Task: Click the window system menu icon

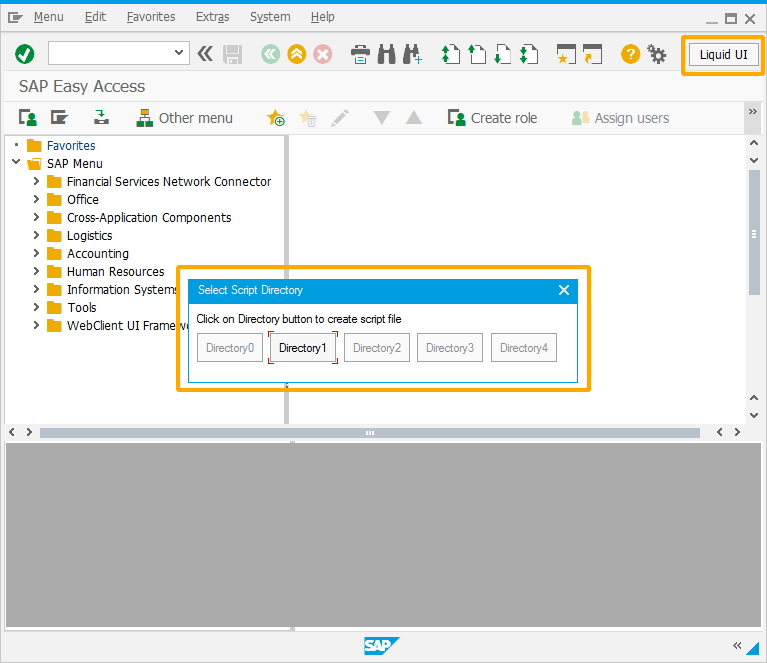Action: pyautogui.click(x=15, y=18)
